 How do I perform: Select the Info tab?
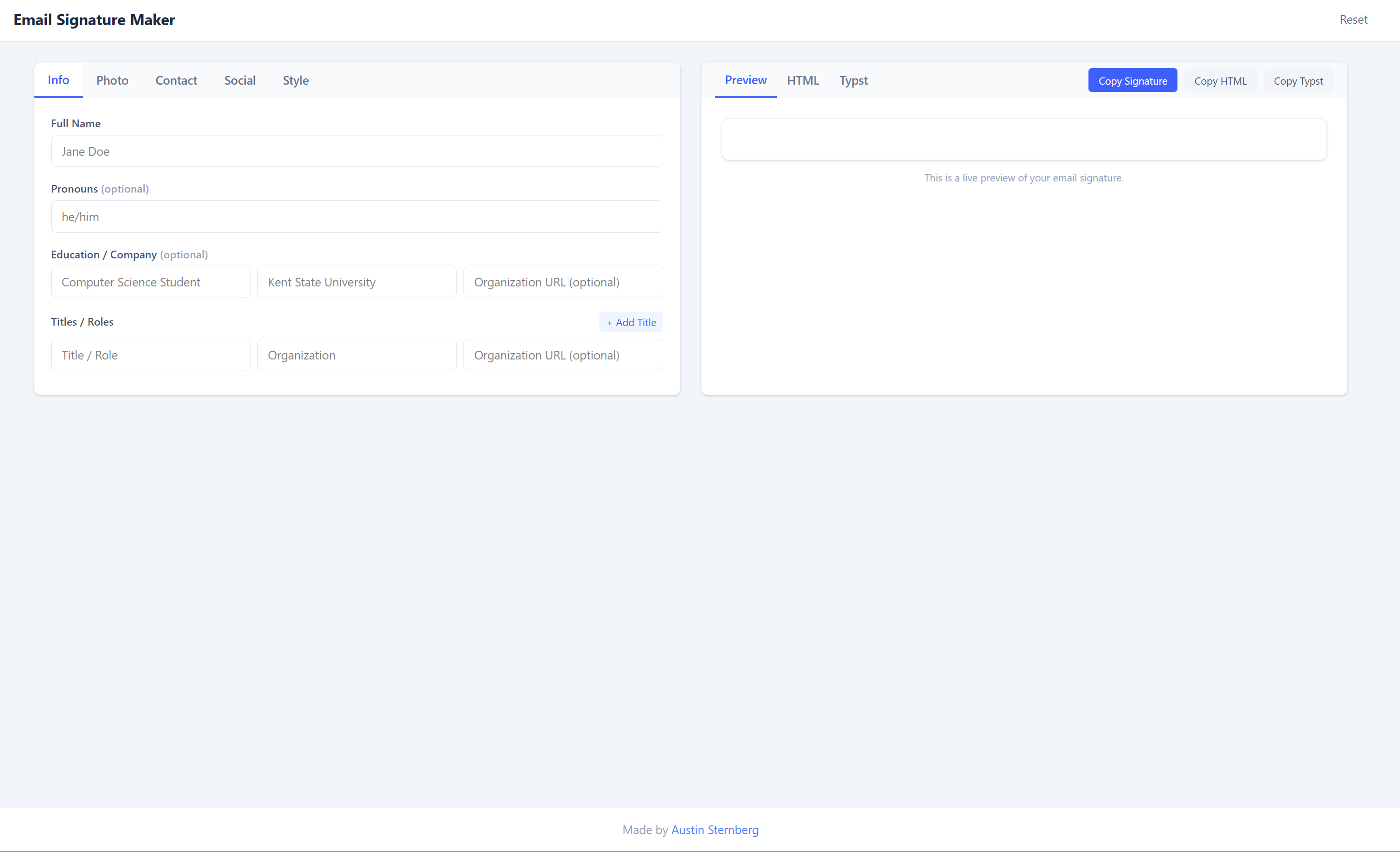(58, 80)
